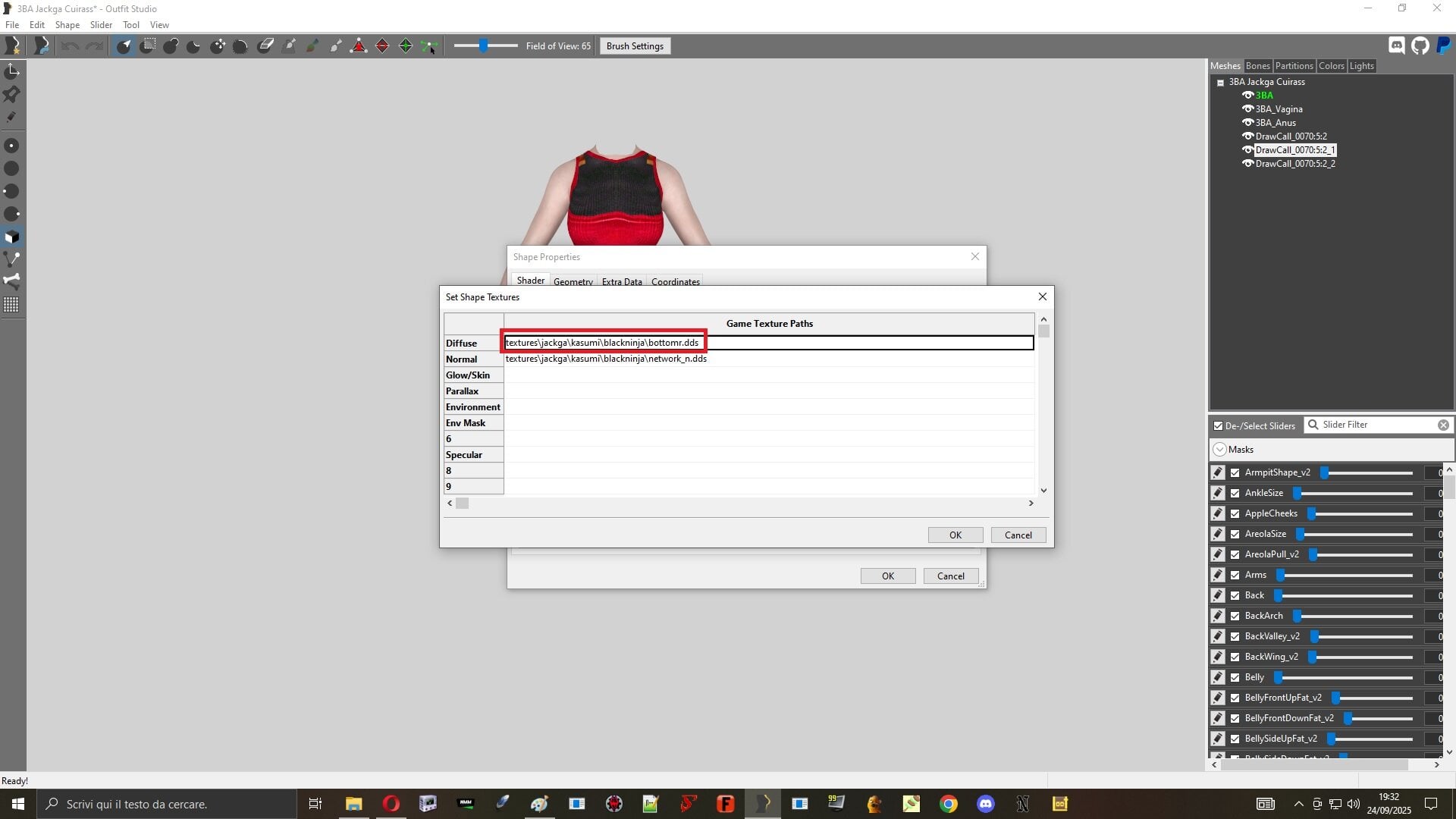Pick the Move Vertex tool
The image size is (1456, 819).
click(x=429, y=46)
